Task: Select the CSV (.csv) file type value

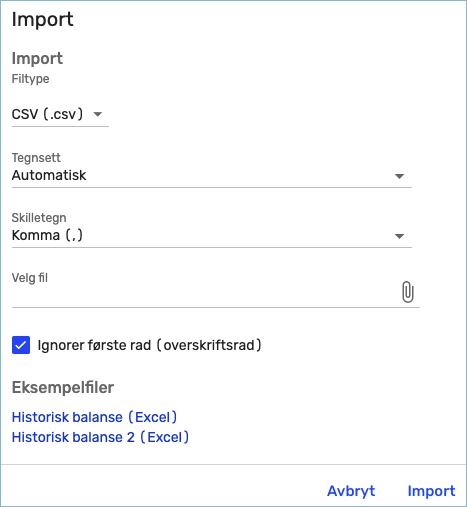Action: tap(47, 114)
